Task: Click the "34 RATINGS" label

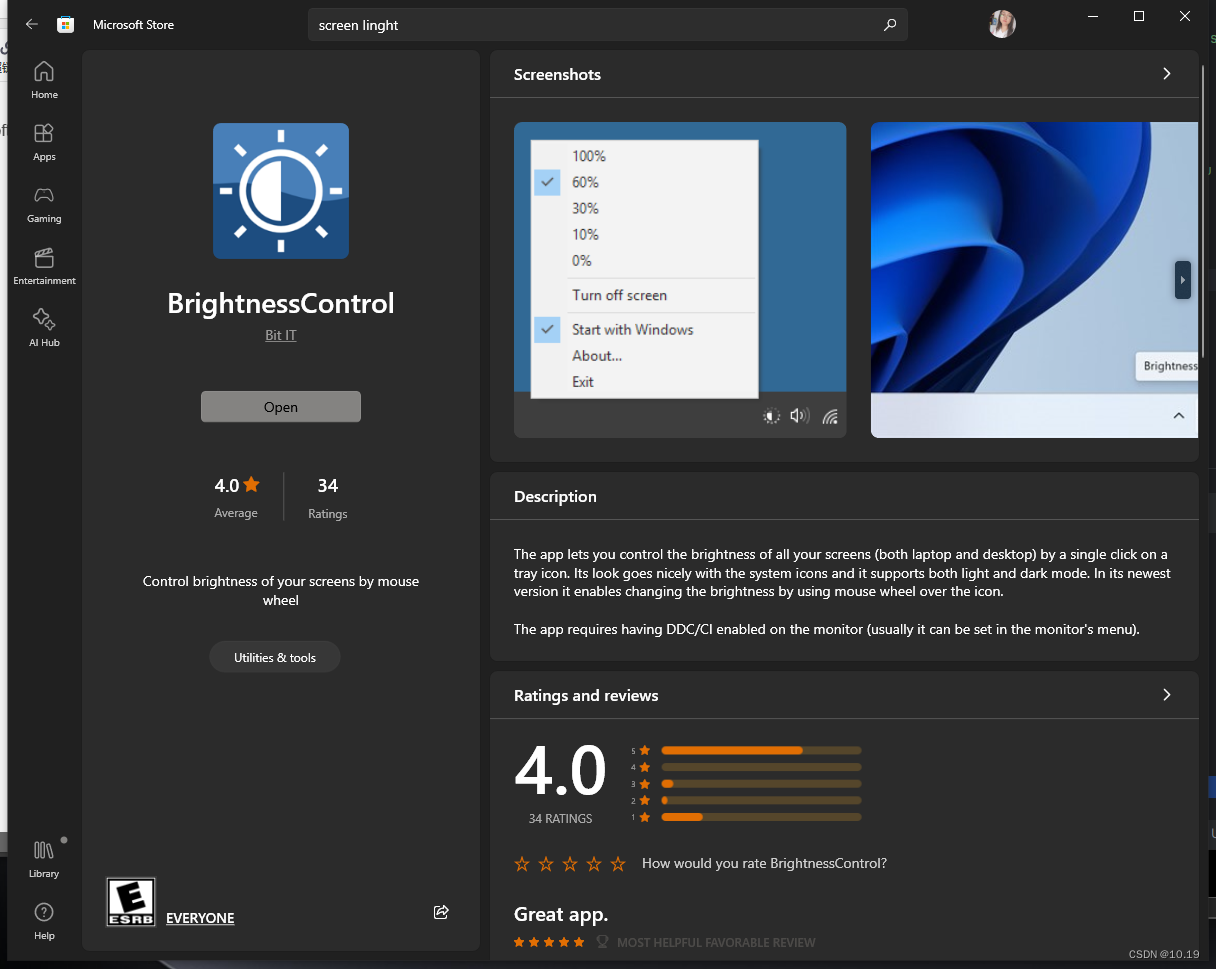Action: [x=560, y=819]
